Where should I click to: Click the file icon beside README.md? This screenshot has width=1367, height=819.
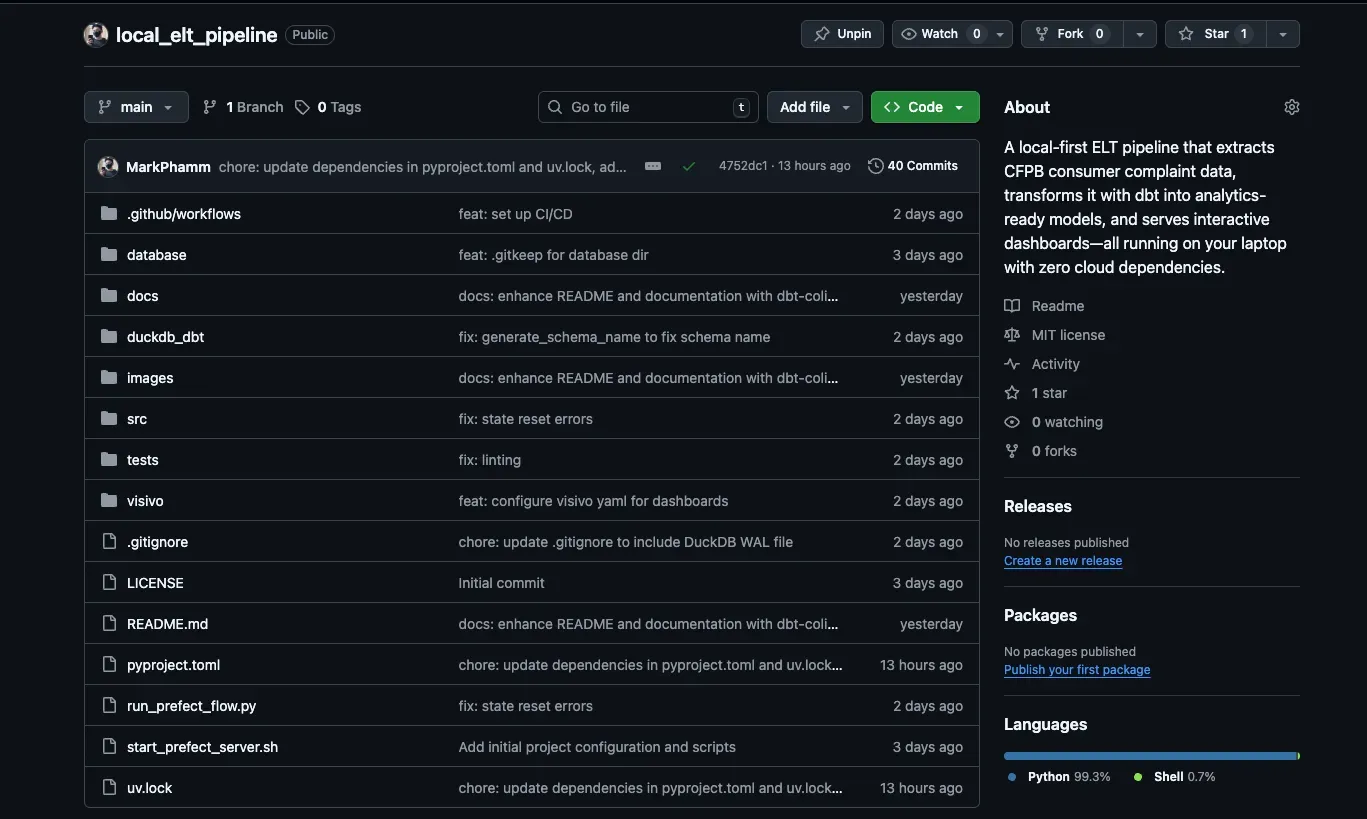108,623
